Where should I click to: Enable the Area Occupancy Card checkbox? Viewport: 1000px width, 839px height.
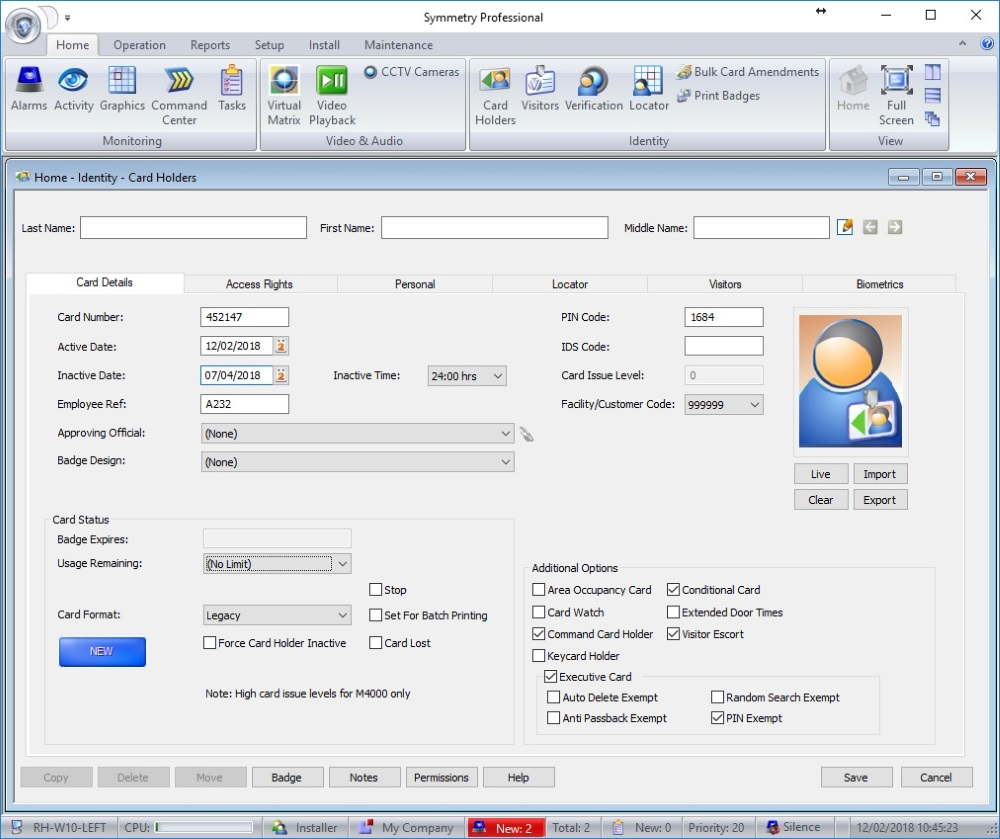(x=540, y=590)
